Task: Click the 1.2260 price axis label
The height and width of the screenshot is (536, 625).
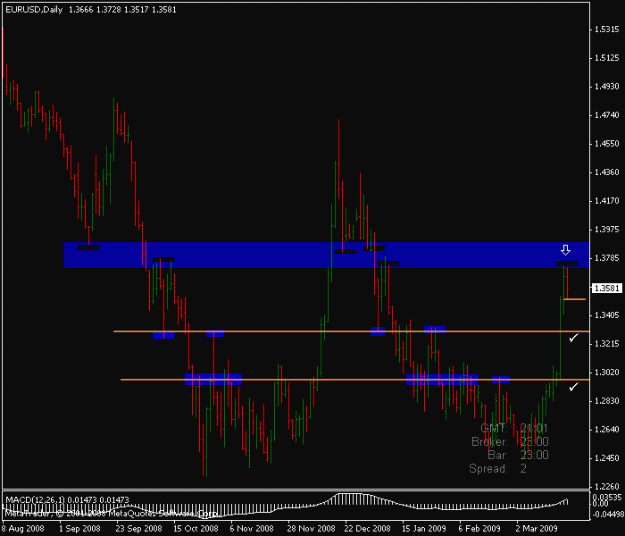Action: point(607,487)
